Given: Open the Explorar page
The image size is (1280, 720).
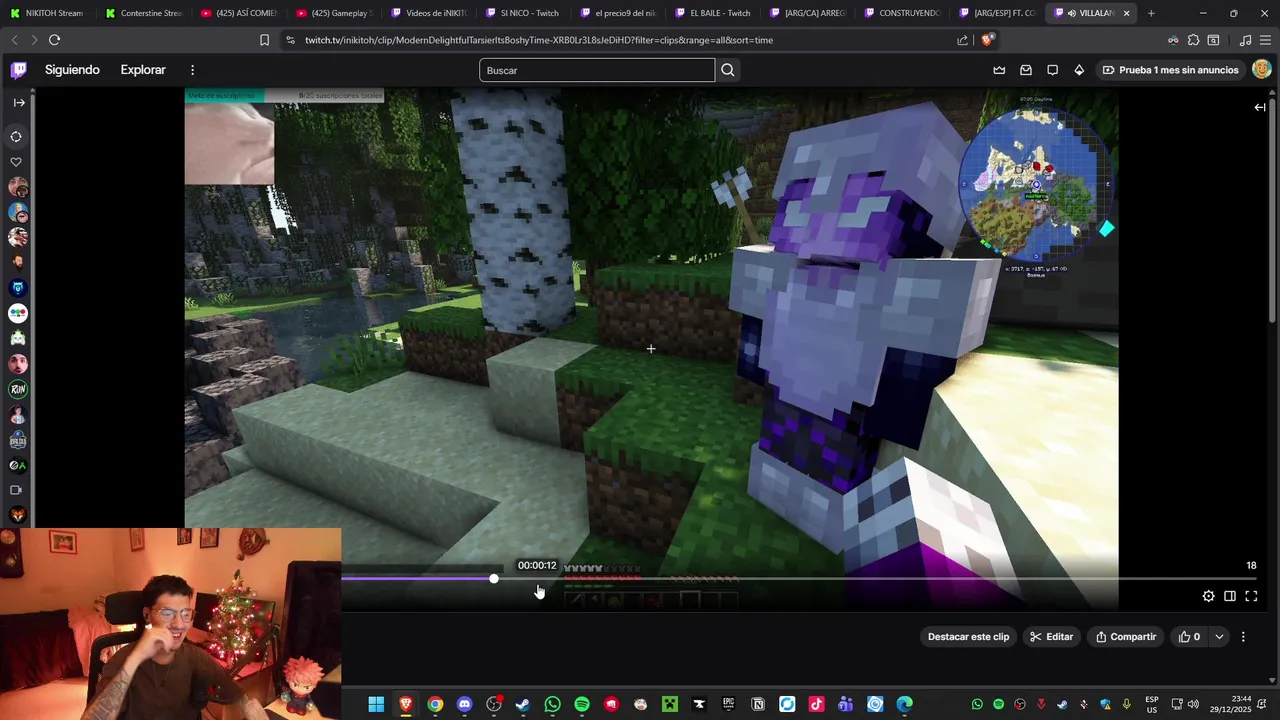Looking at the screenshot, I should pyautogui.click(x=143, y=70).
